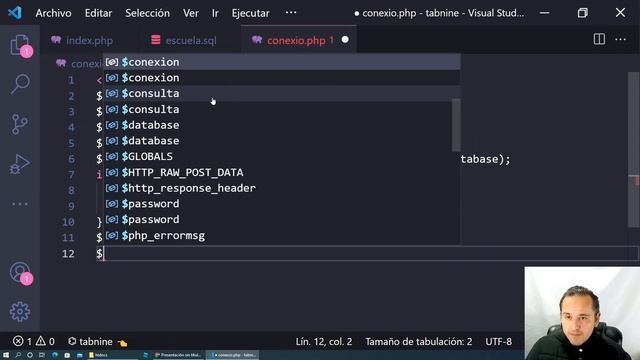
Task: Open the Search view in activity bar
Action: point(20,84)
